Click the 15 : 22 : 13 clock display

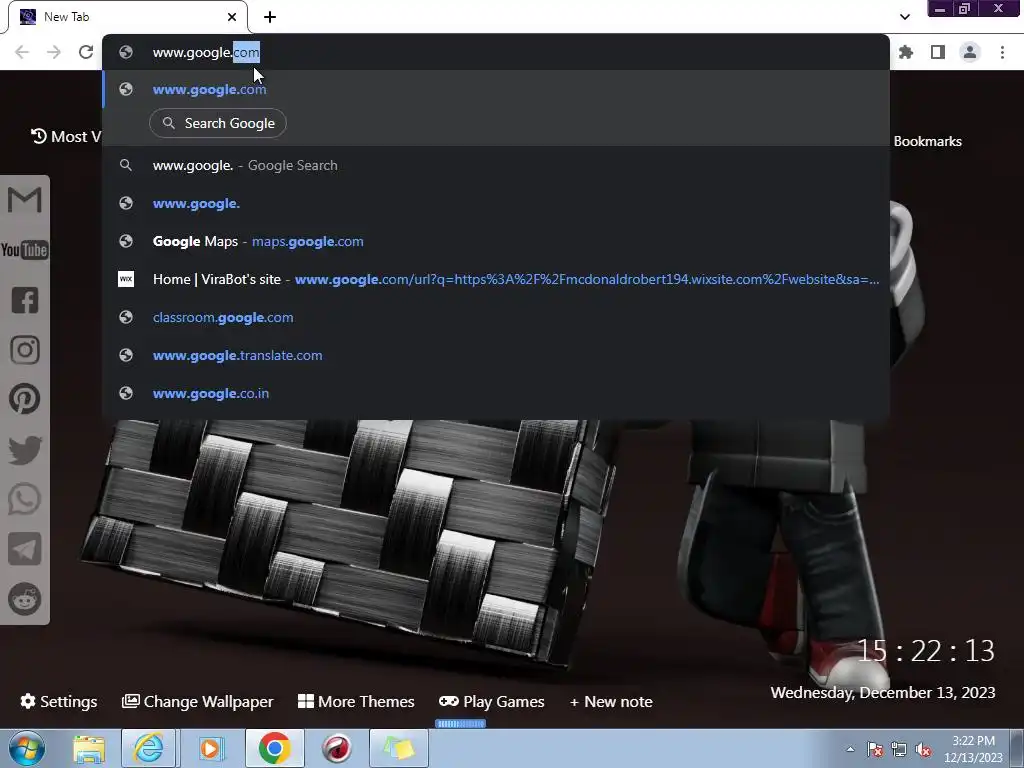(926, 651)
